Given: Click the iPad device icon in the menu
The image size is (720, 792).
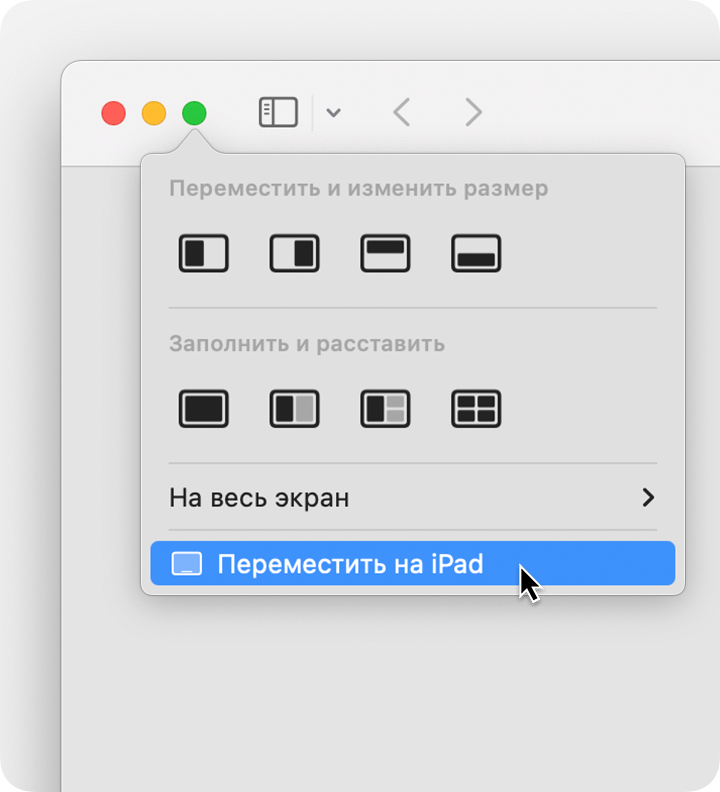Looking at the screenshot, I should point(186,564).
